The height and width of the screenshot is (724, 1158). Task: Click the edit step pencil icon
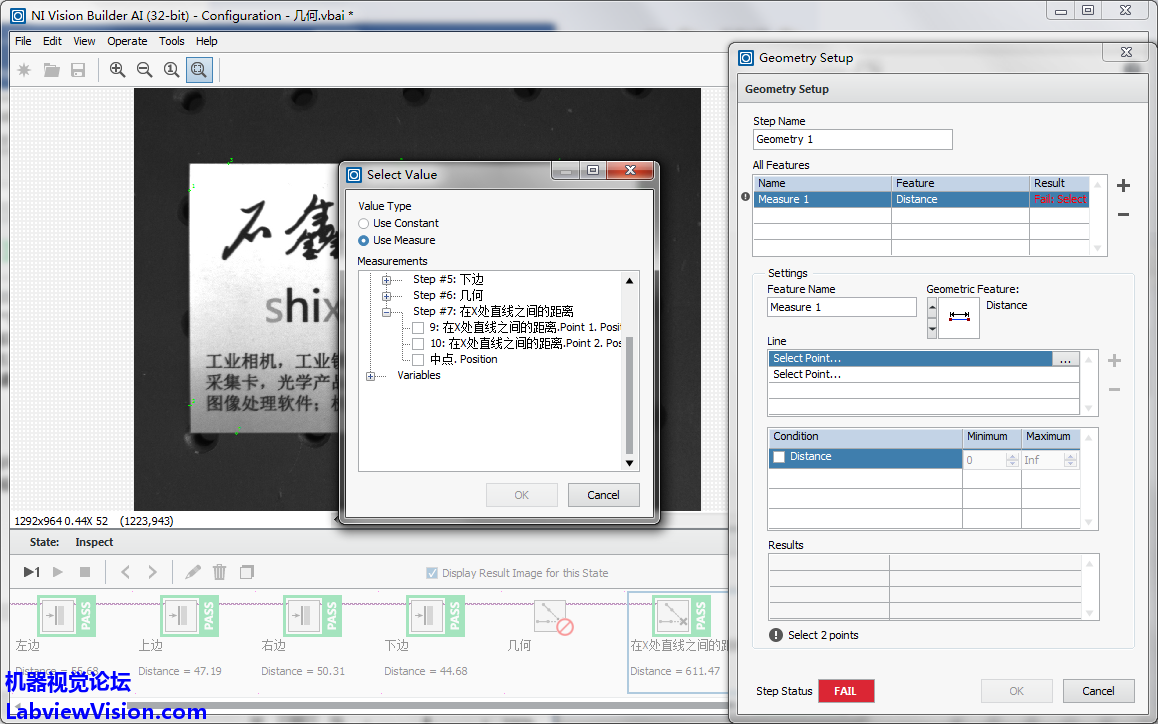[x=193, y=572]
